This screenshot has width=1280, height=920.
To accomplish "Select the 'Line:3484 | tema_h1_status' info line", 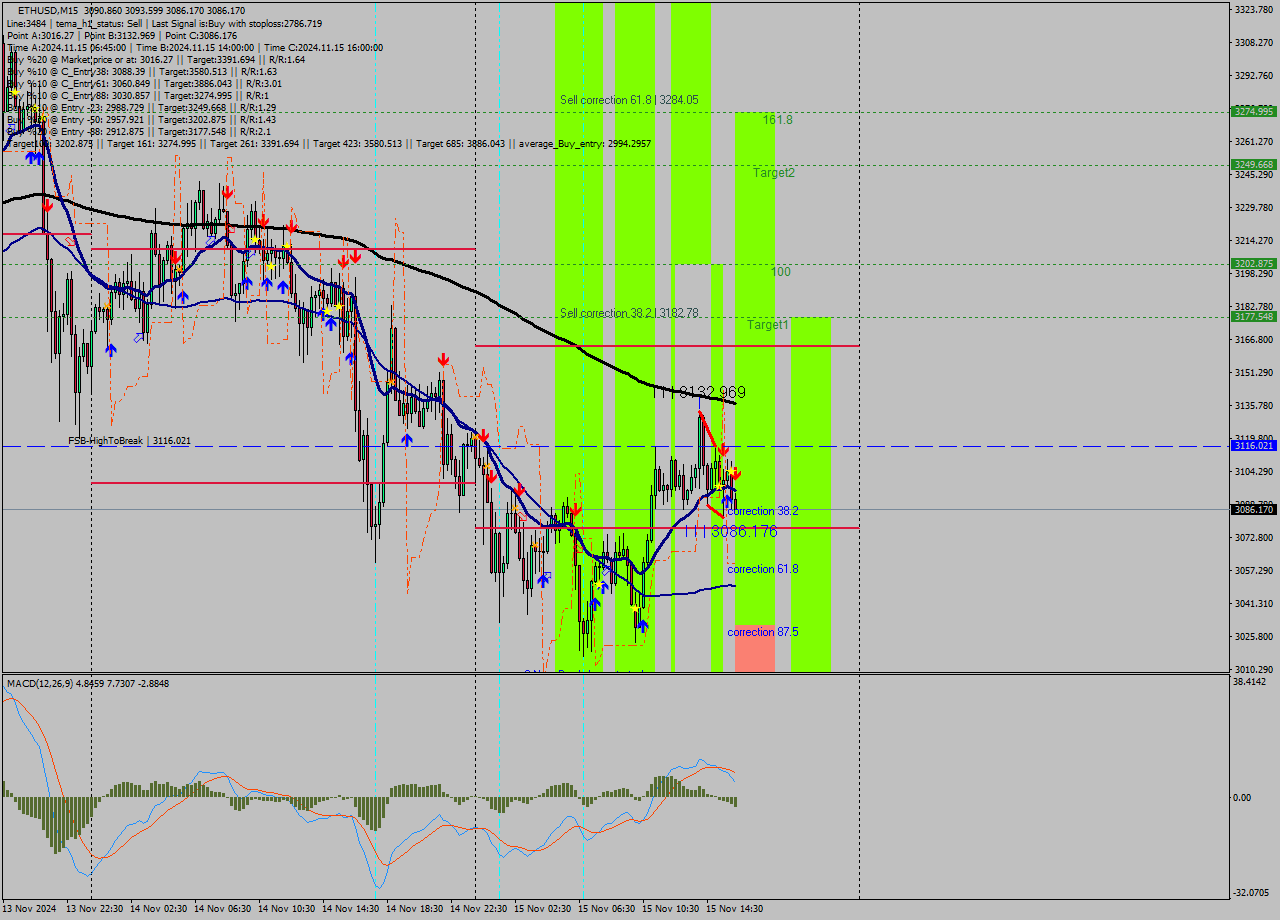I will pyautogui.click(x=165, y=23).
